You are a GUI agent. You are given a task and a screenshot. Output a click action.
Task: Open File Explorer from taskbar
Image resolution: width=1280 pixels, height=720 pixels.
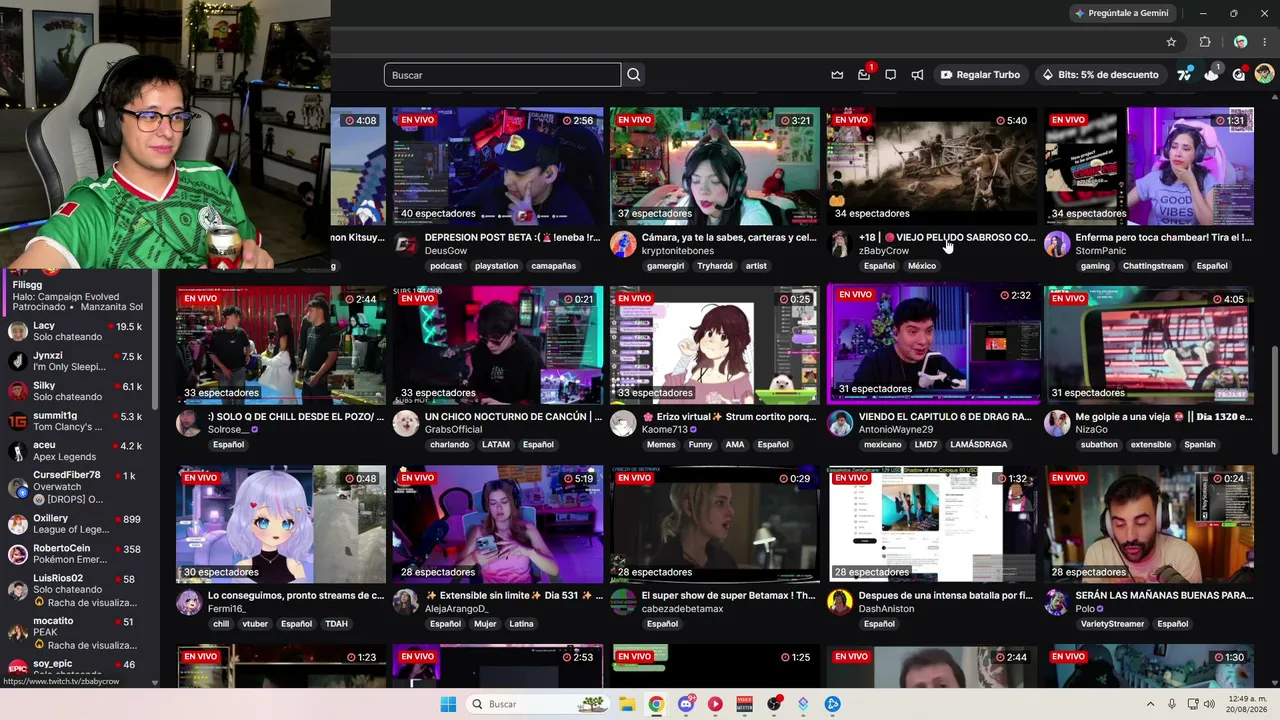click(x=627, y=704)
